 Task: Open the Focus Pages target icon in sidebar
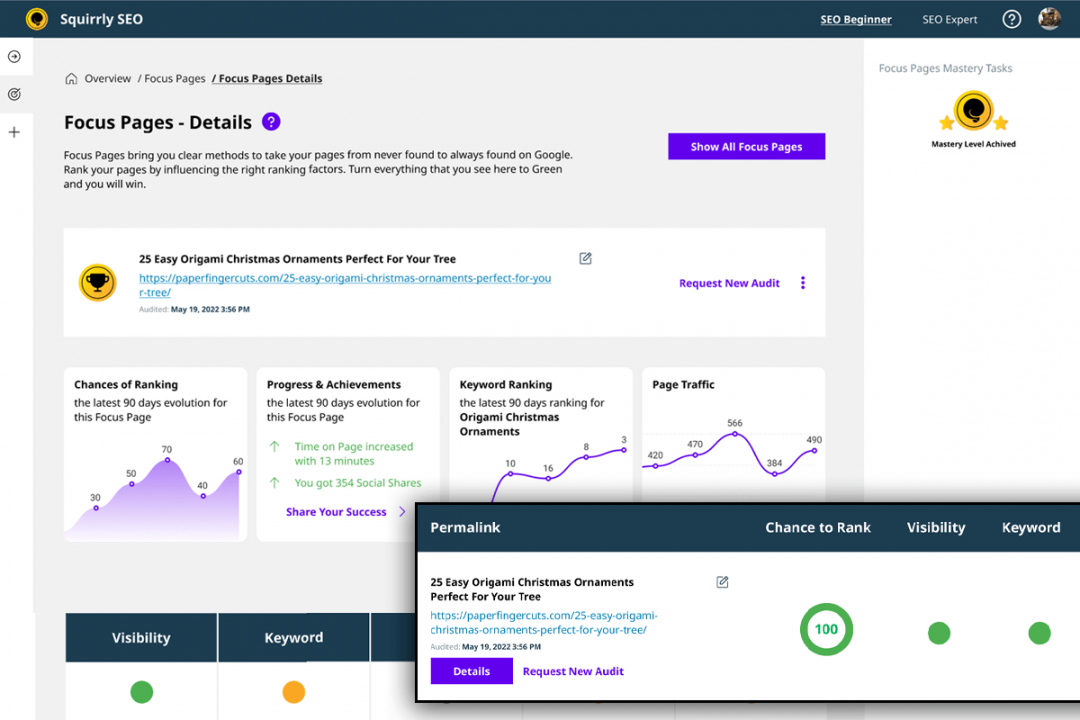16,93
